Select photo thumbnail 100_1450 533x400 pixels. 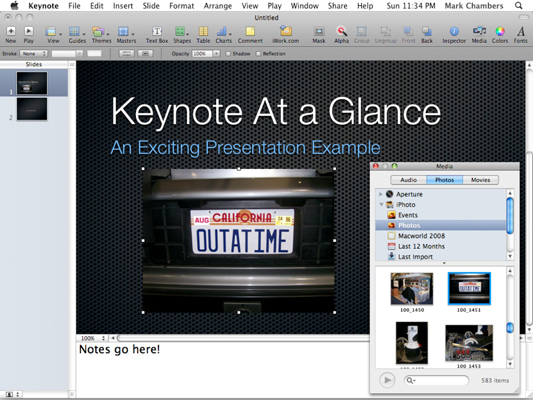[x=412, y=289]
